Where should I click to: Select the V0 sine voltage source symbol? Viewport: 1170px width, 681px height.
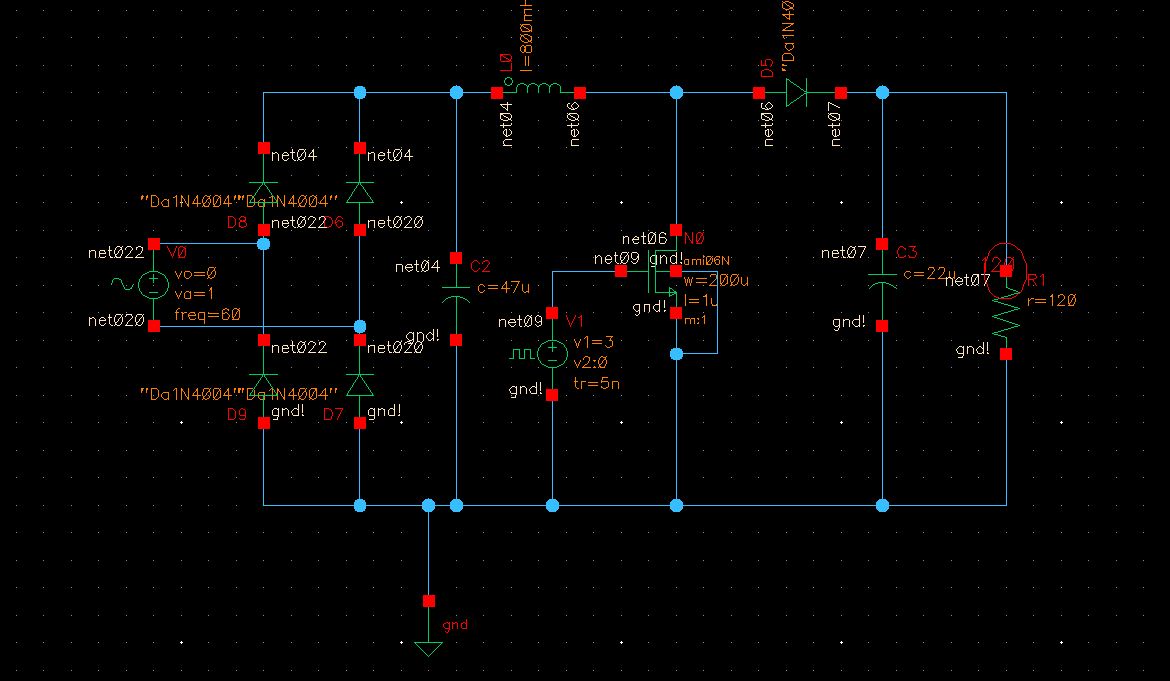[152, 284]
